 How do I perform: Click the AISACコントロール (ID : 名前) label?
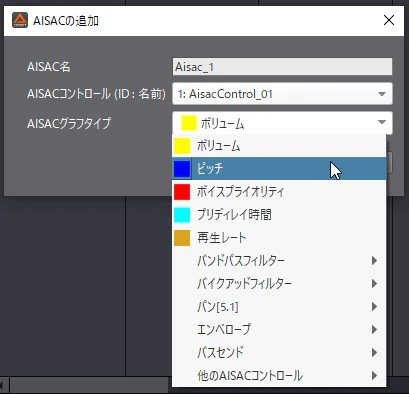96,94
